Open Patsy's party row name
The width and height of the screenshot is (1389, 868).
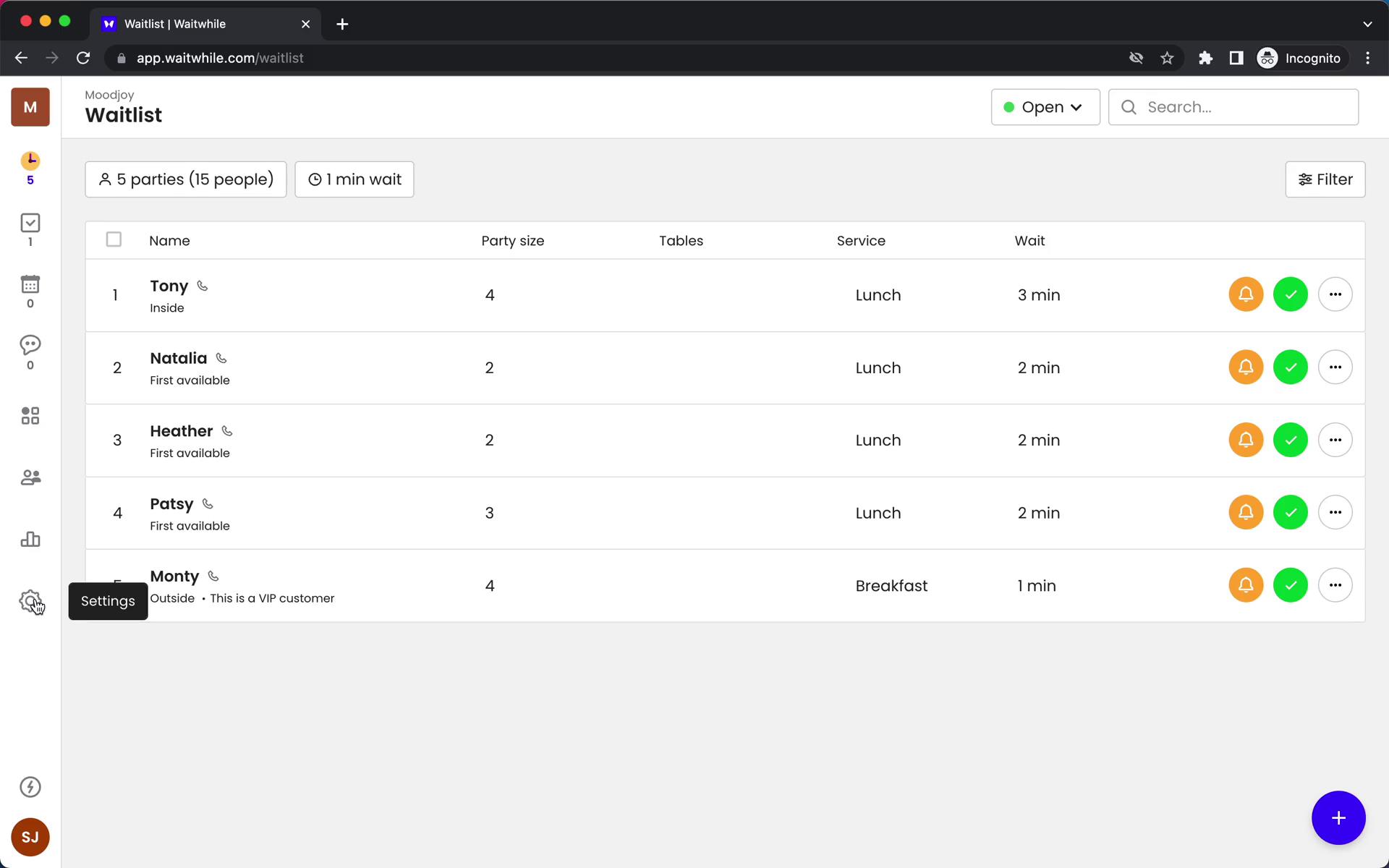click(x=171, y=504)
